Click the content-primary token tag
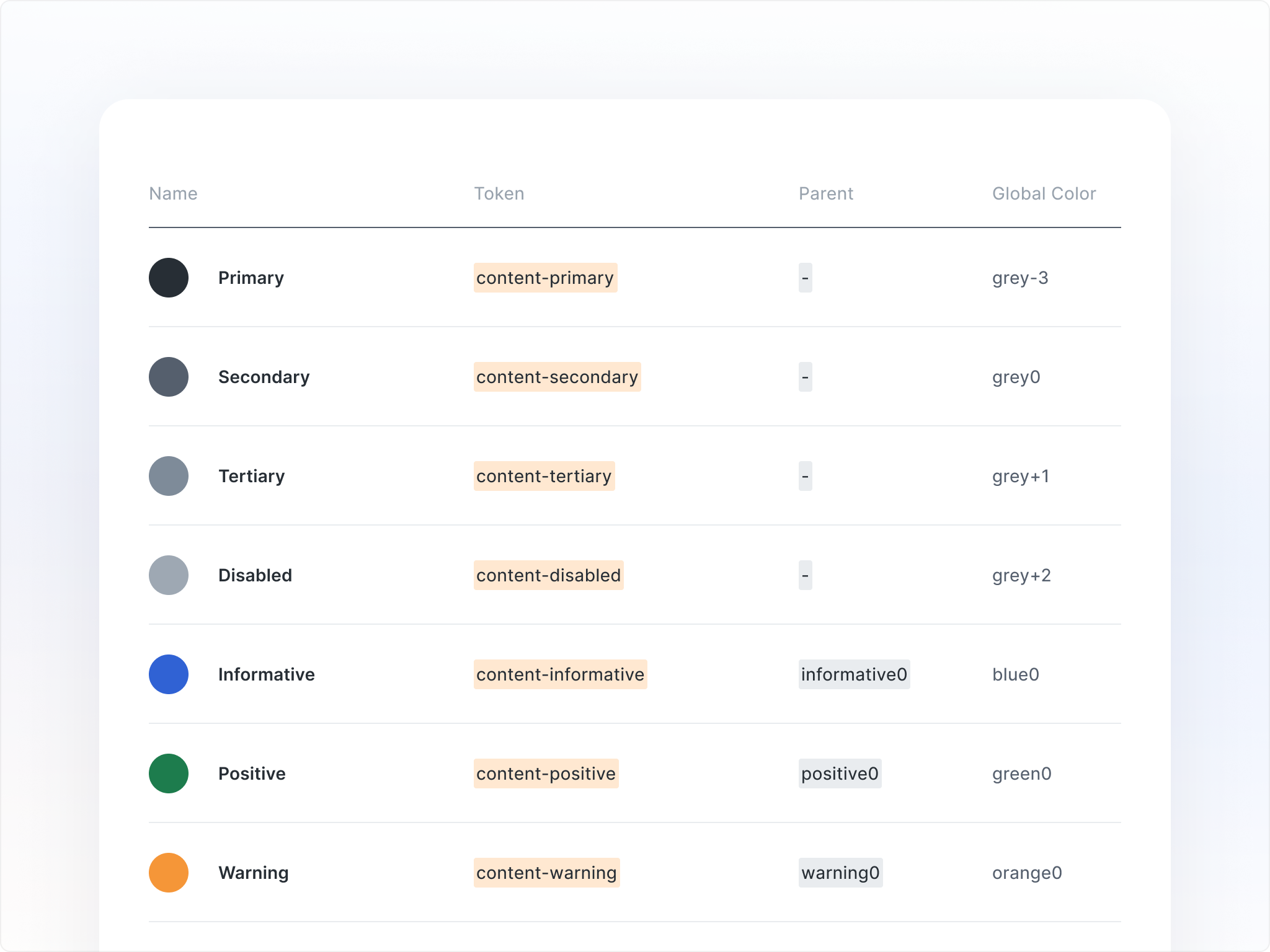Image resolution: width=1270 pixels, height=952 pixels. (x=545, y=278)
